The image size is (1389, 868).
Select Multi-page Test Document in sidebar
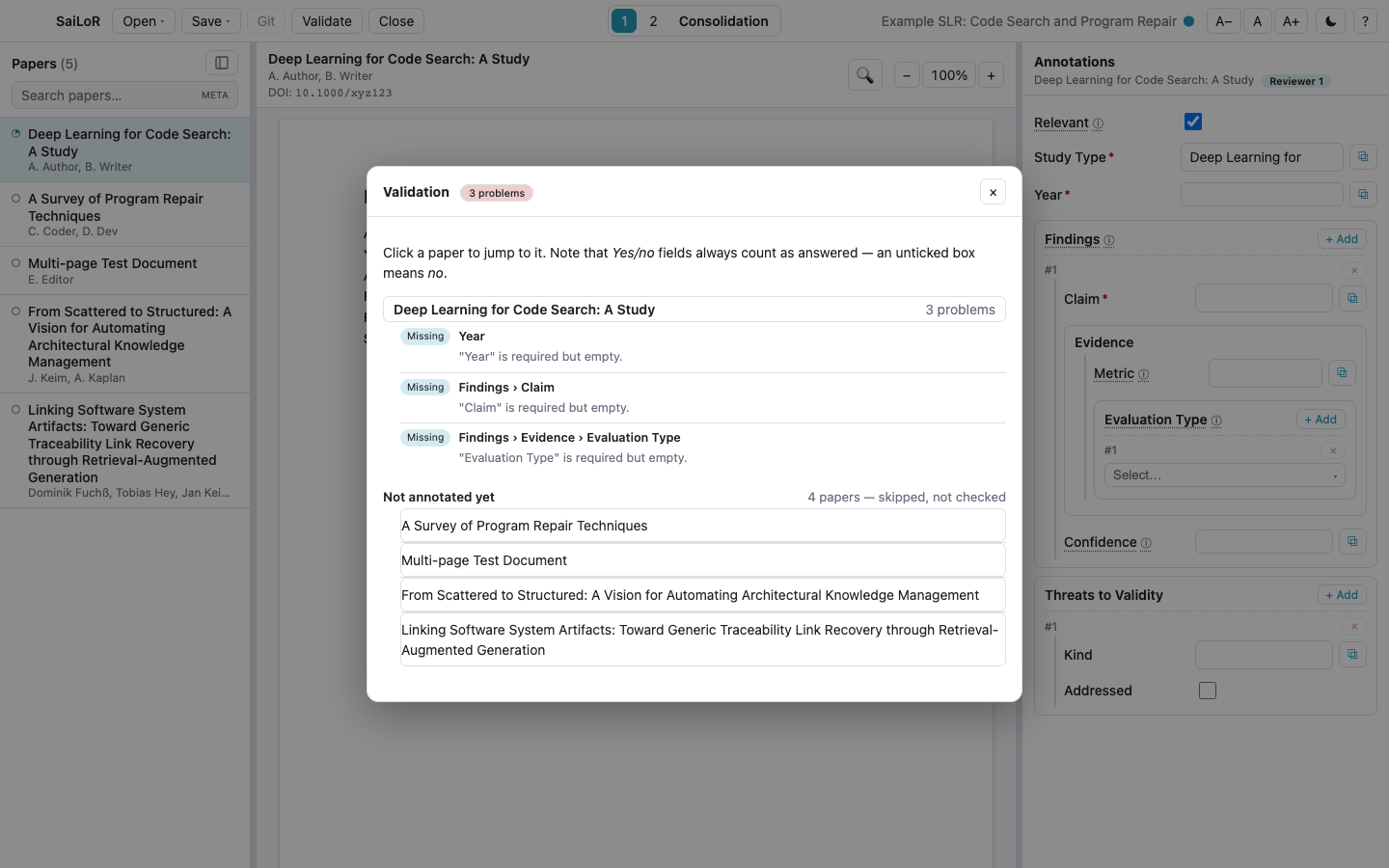point(124,271)
